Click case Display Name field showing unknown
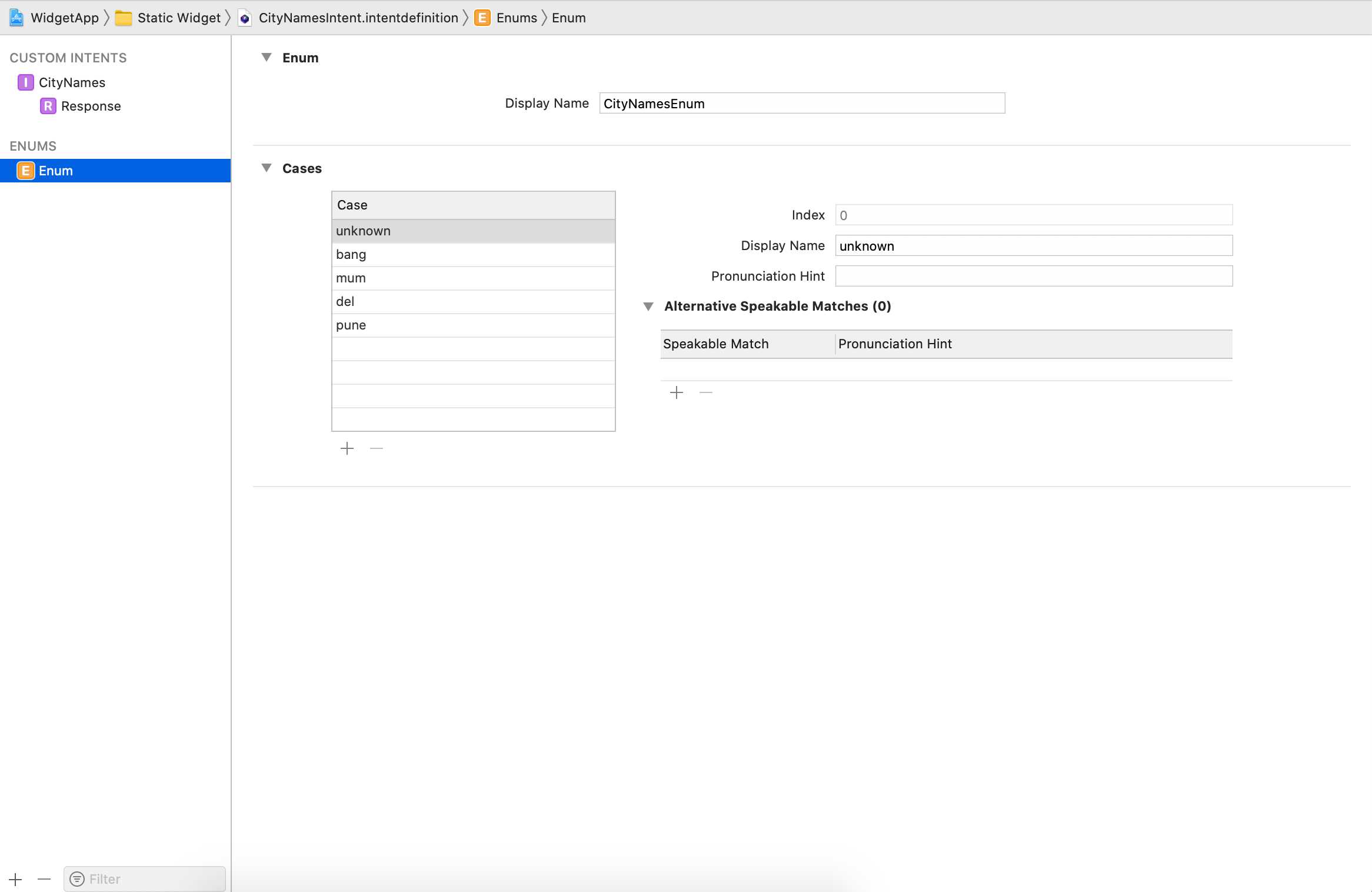Image resolution: width=1372 pixels, height=892 pixels. coord(1034,245)
